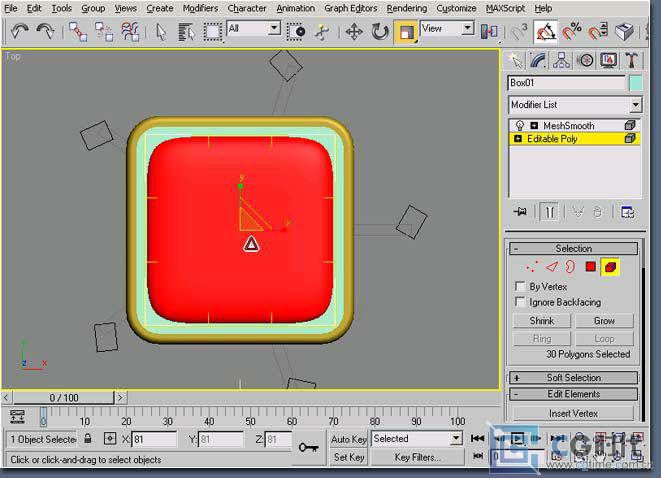661x478 pixels.
Task: Toggle the Percent Snap tool
Action: 571,32
